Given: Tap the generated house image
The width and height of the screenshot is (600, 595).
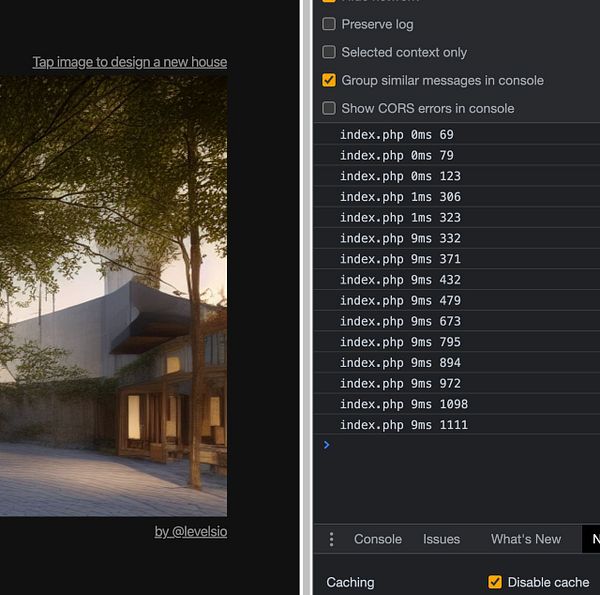Looking at the screenshot, I should pos(113,296).
